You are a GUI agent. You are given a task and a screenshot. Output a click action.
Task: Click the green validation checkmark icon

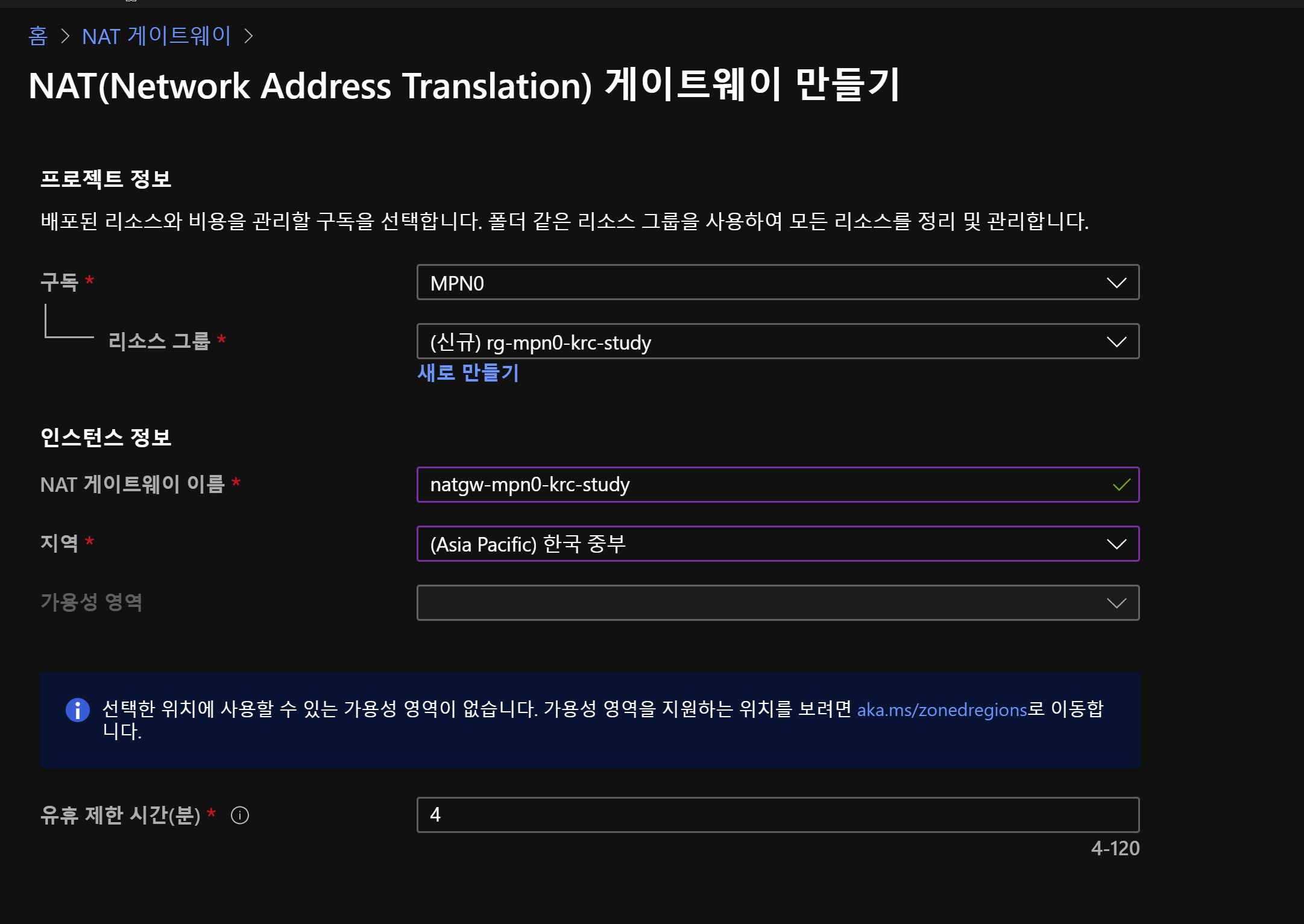tap(1121, 485)
